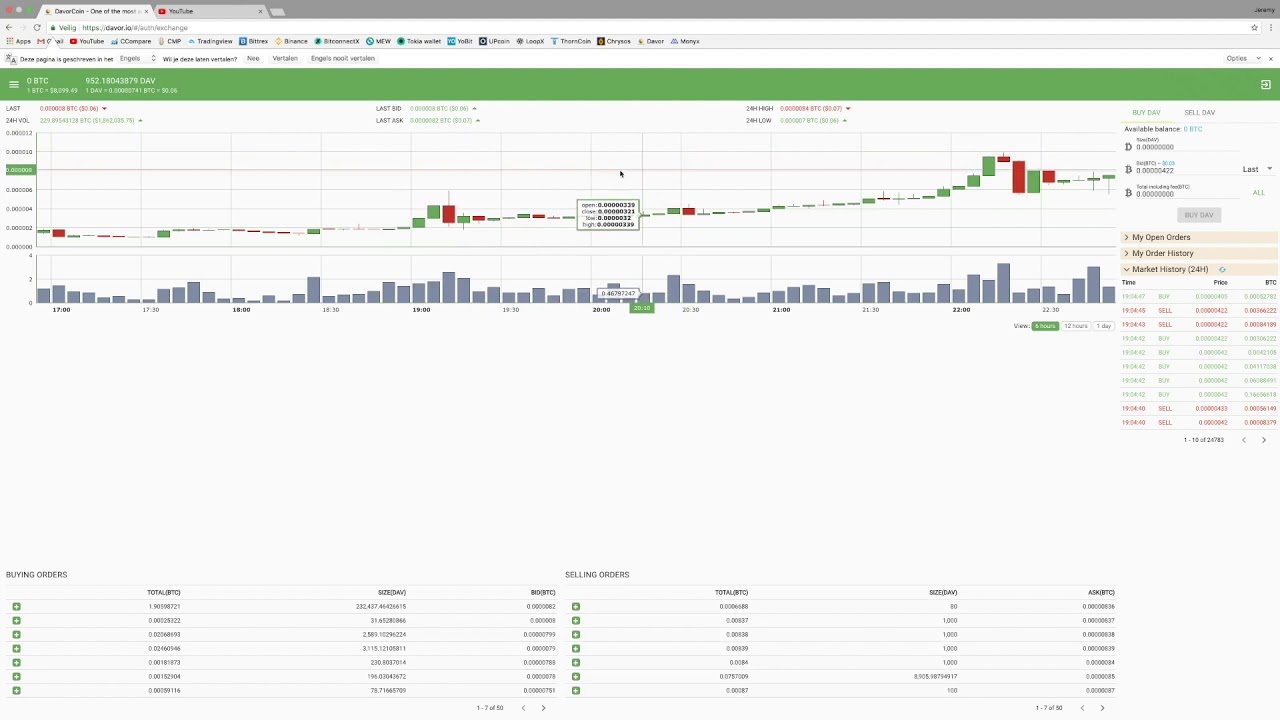Set chart view to 6 hours

click(1045, 326)
